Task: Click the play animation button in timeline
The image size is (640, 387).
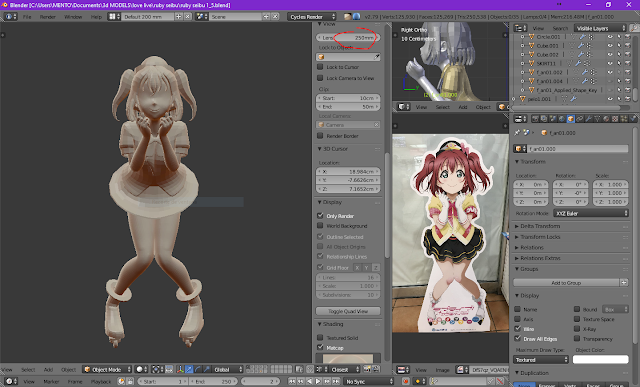Action: 318,381
